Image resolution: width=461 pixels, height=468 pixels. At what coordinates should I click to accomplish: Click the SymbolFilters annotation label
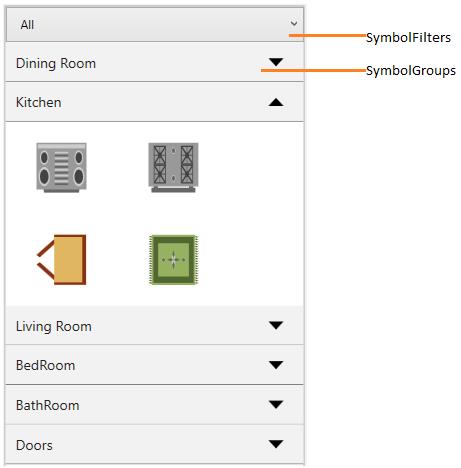(x=408, y=37)
